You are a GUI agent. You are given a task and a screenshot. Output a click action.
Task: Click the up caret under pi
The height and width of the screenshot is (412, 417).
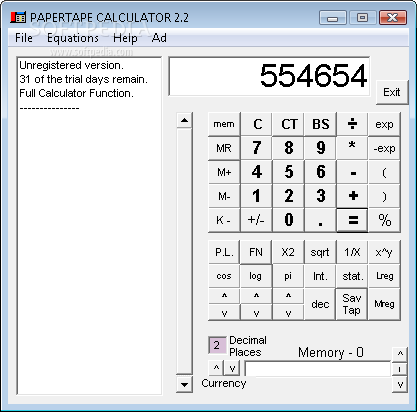coord(288,296)
